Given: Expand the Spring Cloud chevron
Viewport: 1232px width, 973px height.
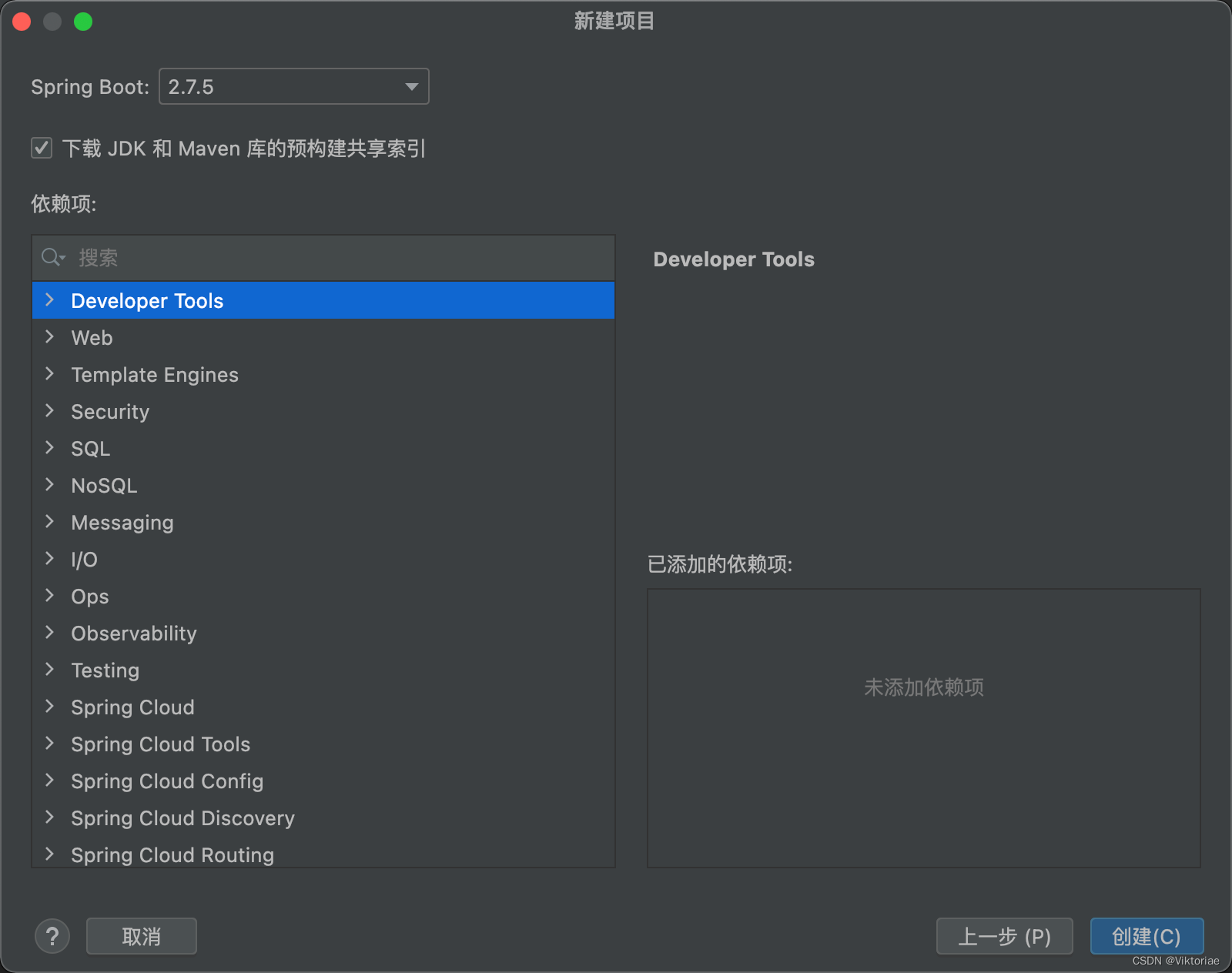Looking at the screenshot, I should pyautogui.click(x=50, y=707).
